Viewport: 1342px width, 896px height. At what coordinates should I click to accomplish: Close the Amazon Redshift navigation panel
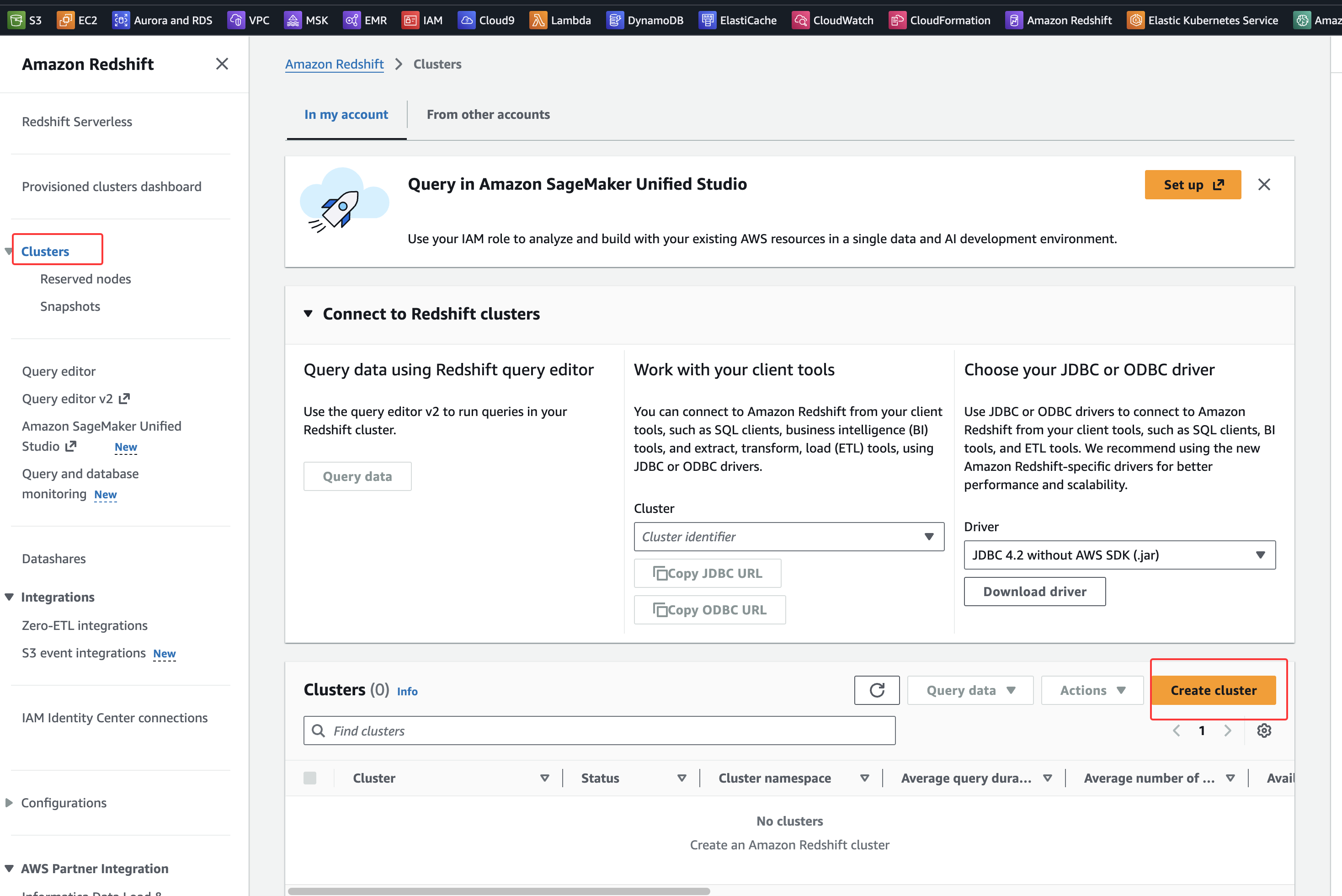point(222,64)
